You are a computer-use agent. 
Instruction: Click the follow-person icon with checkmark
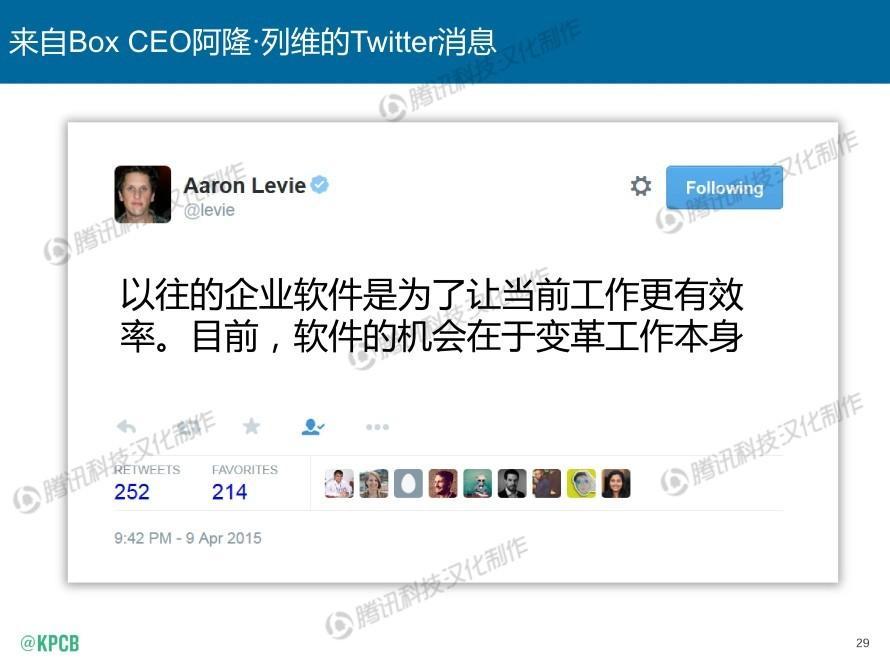pos(313,427)
